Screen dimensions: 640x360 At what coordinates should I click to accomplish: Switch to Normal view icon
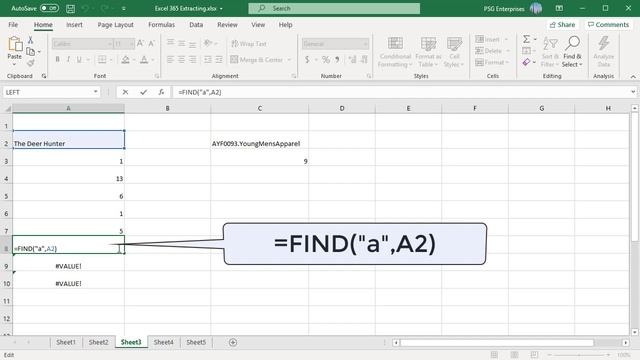pyautogui.click(x=494, y=355)
